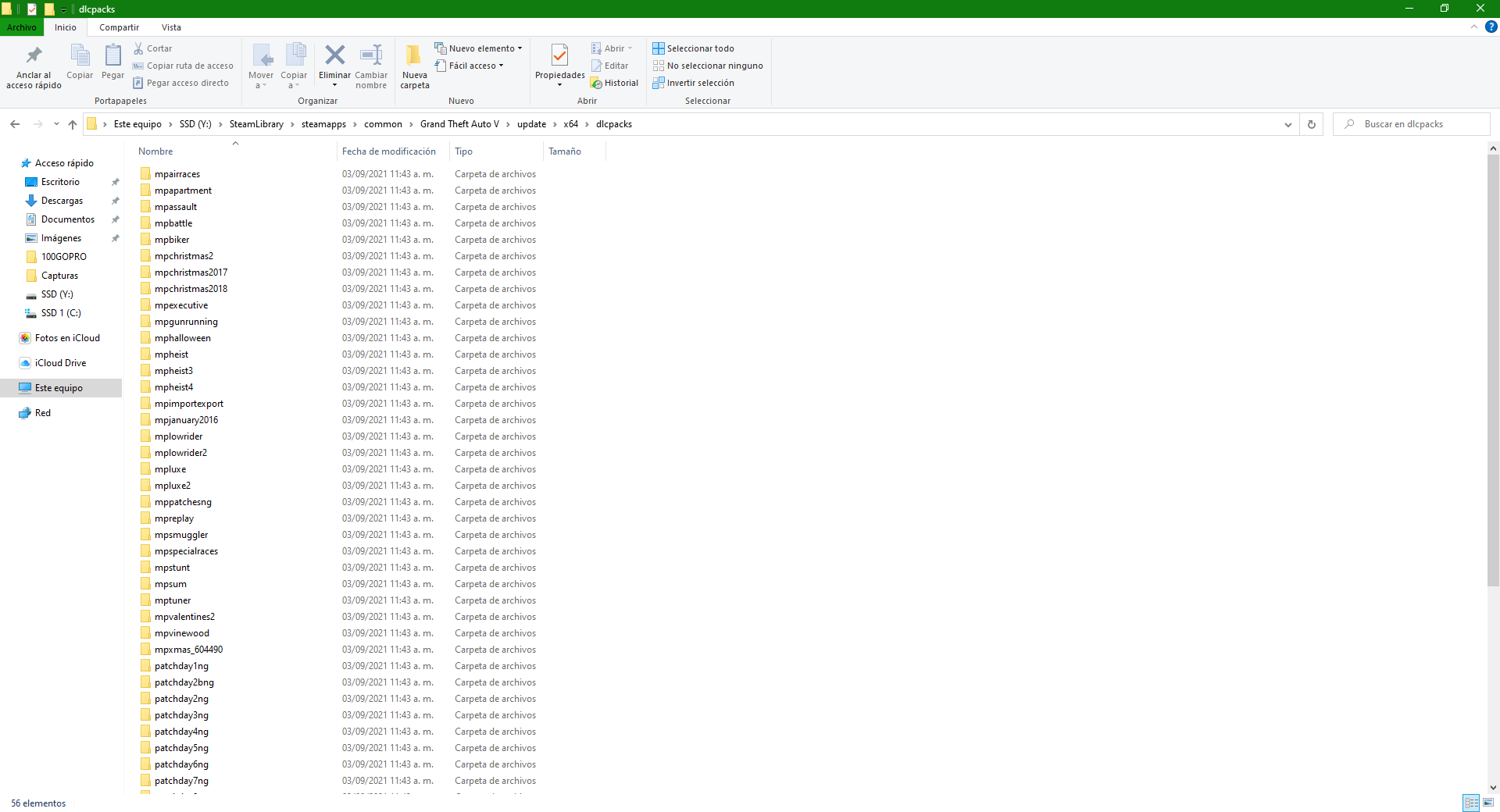This screenshot has height=812, width=1500.
Task: Refresh the folder with the reload icon
Action: click(x=1312, y=124)
